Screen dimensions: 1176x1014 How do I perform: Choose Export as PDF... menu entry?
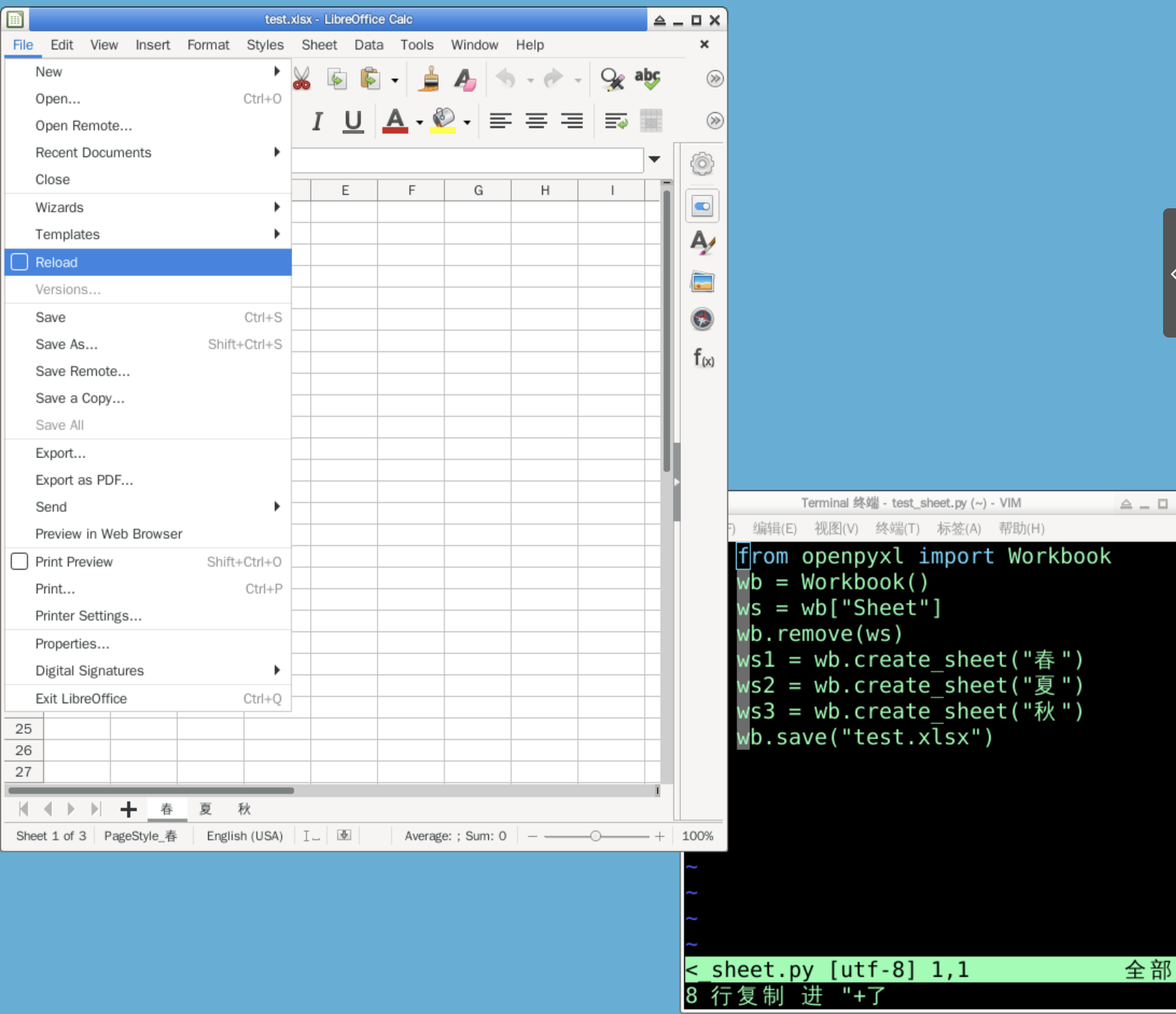click(x=148, y=480)
